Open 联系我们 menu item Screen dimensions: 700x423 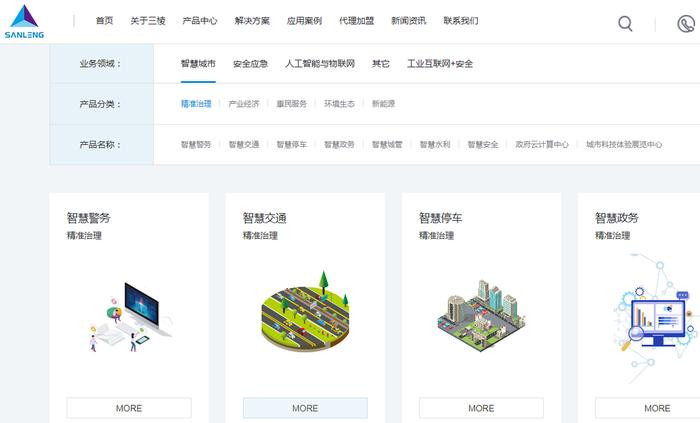461,21
